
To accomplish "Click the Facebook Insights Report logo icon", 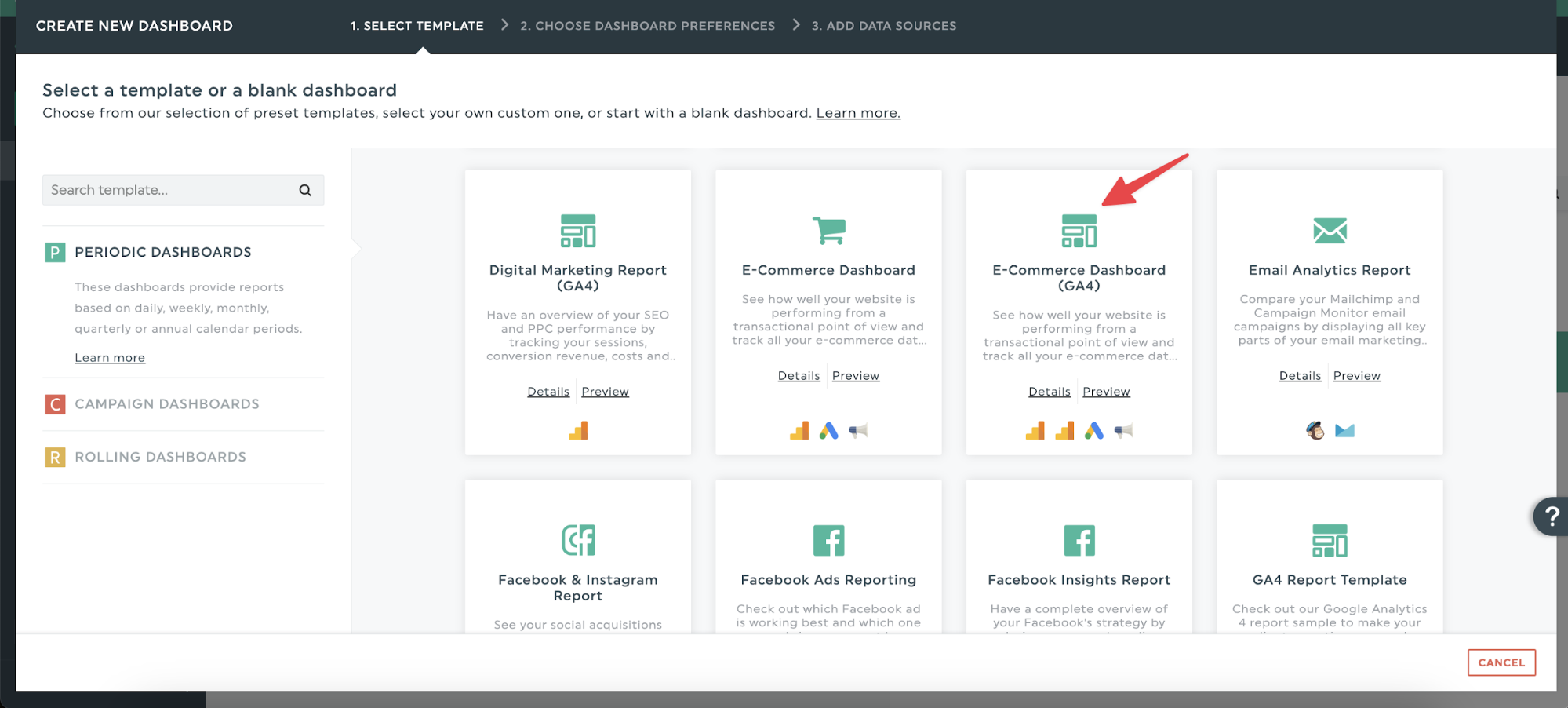I will pyautogui.click(x=1079, y=540).
